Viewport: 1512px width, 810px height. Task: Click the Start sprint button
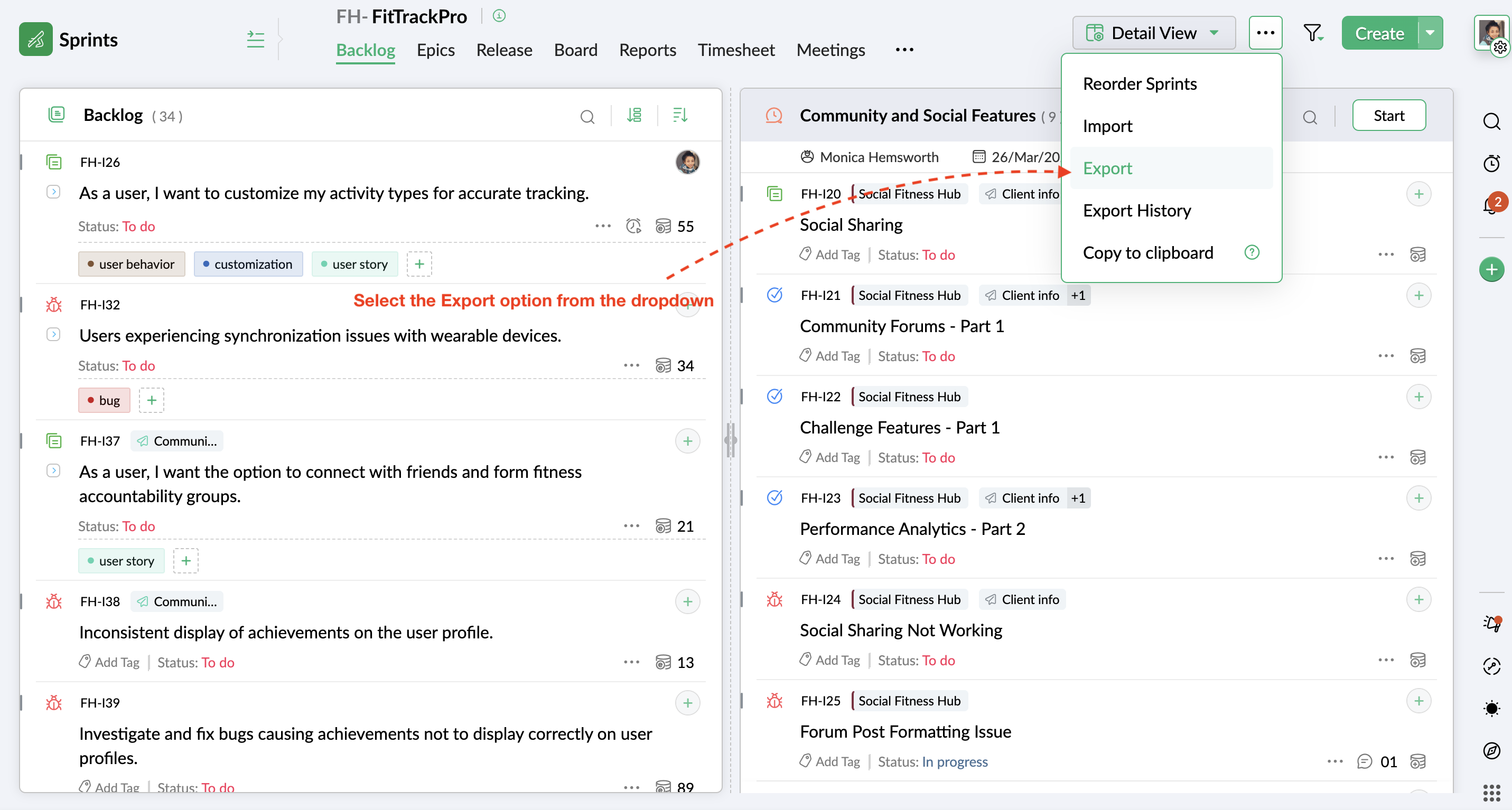pos(1388,116)
